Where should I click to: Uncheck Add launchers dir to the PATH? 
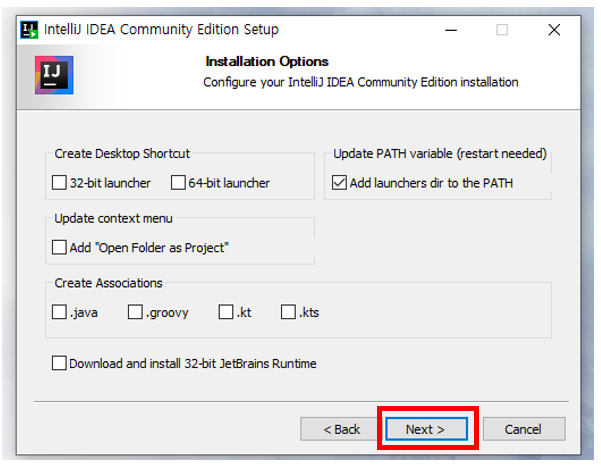[339, 182]
